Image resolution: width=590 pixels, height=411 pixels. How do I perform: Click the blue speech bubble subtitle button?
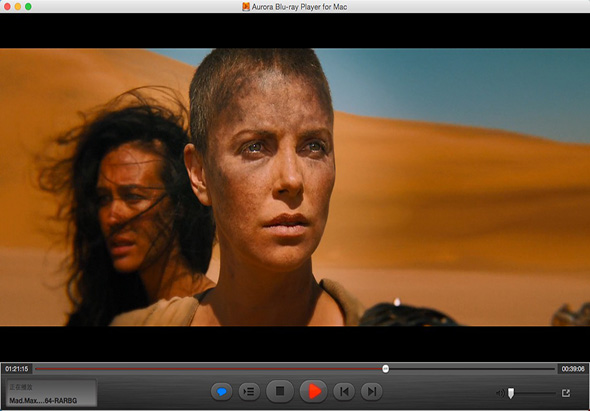coord(222,392)
